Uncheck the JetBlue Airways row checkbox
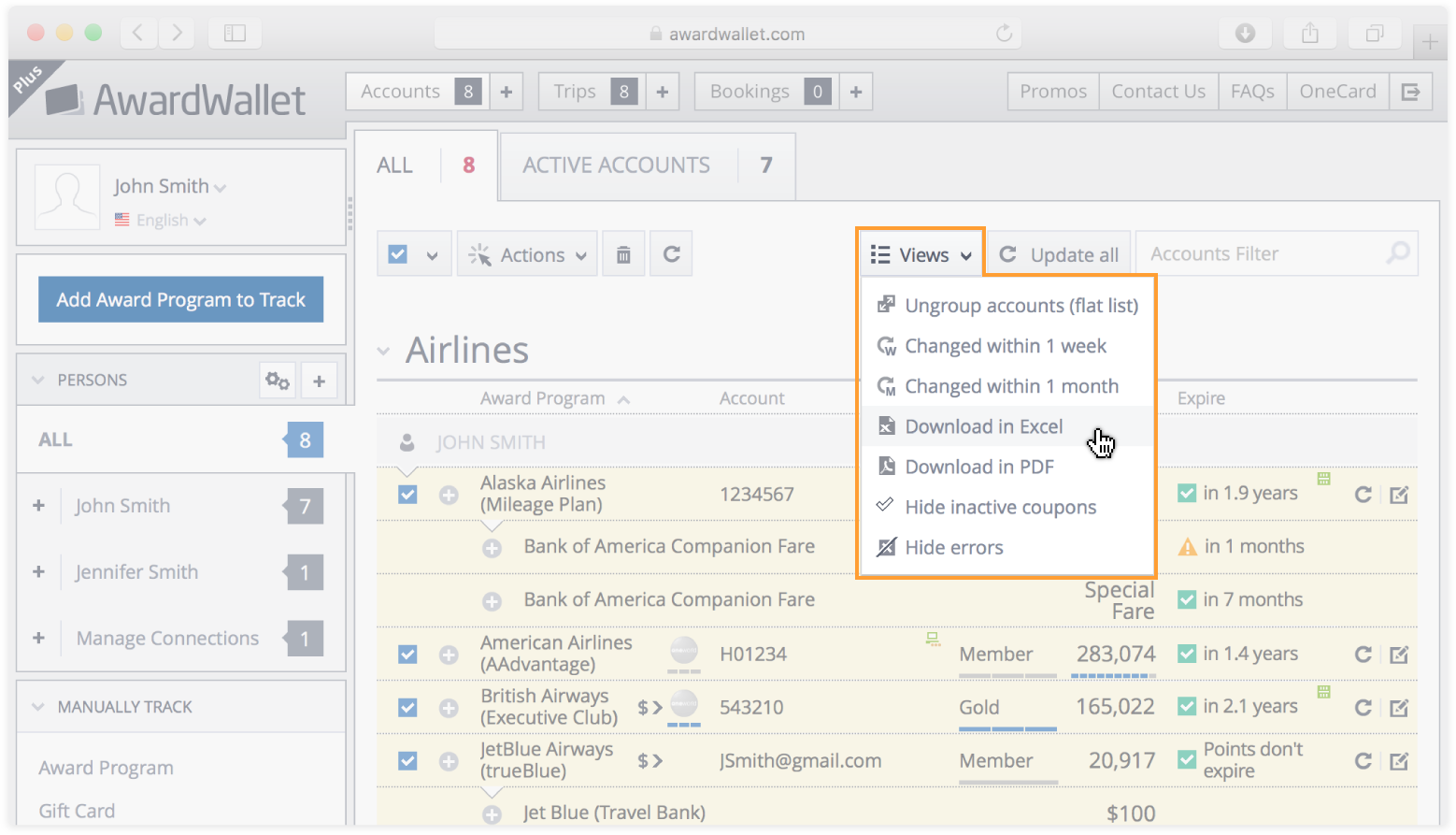The width and height of the screenshot is (1456, 835). coord(407,761)
